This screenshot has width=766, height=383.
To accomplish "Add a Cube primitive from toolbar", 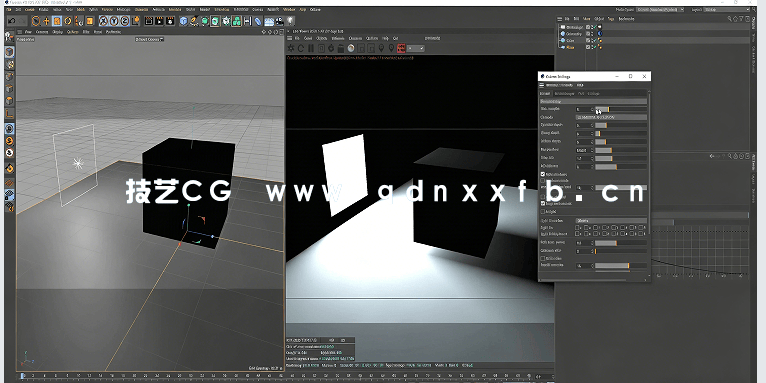I will [x=183, y=21].
